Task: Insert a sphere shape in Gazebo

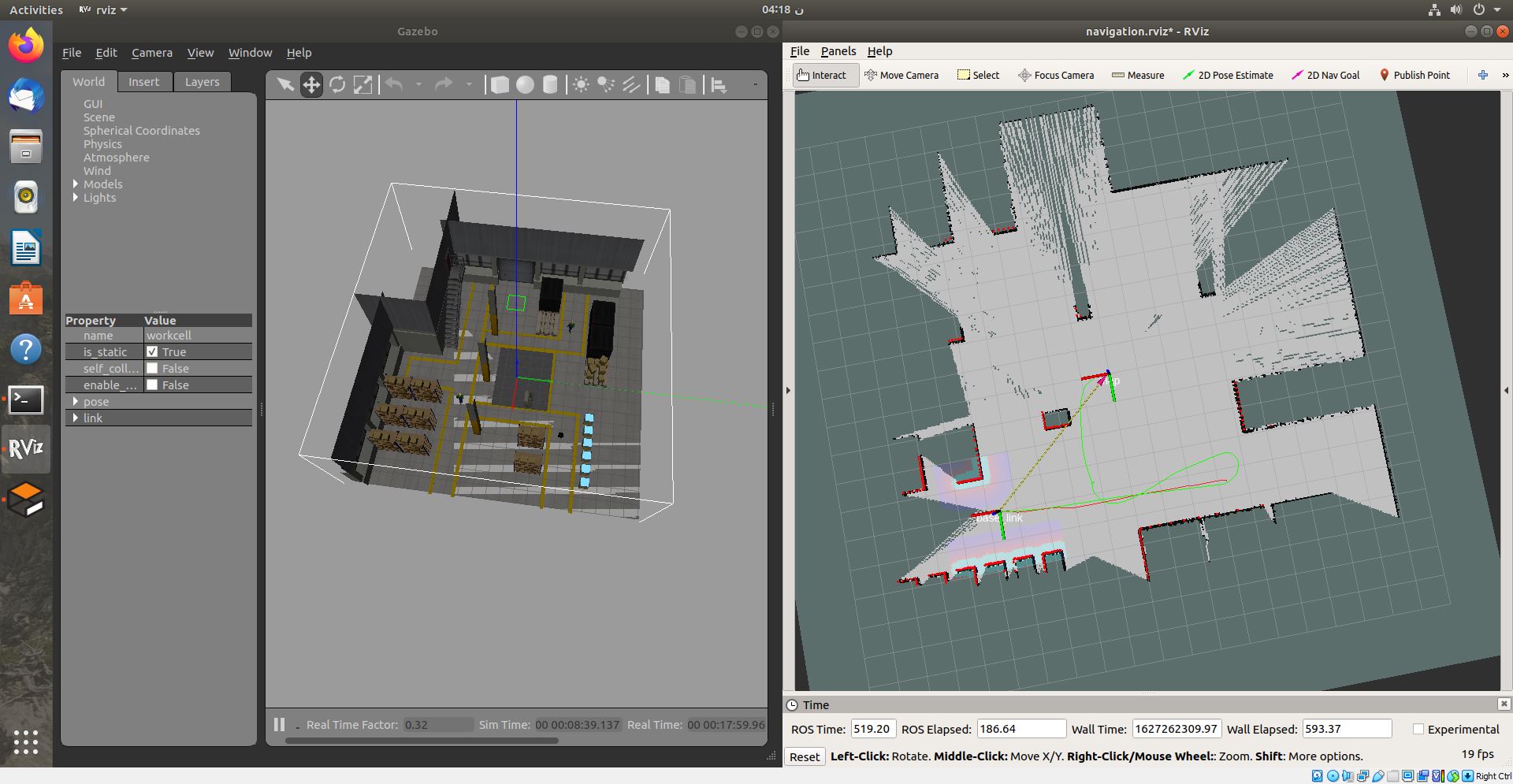Action: click(525, 85)
